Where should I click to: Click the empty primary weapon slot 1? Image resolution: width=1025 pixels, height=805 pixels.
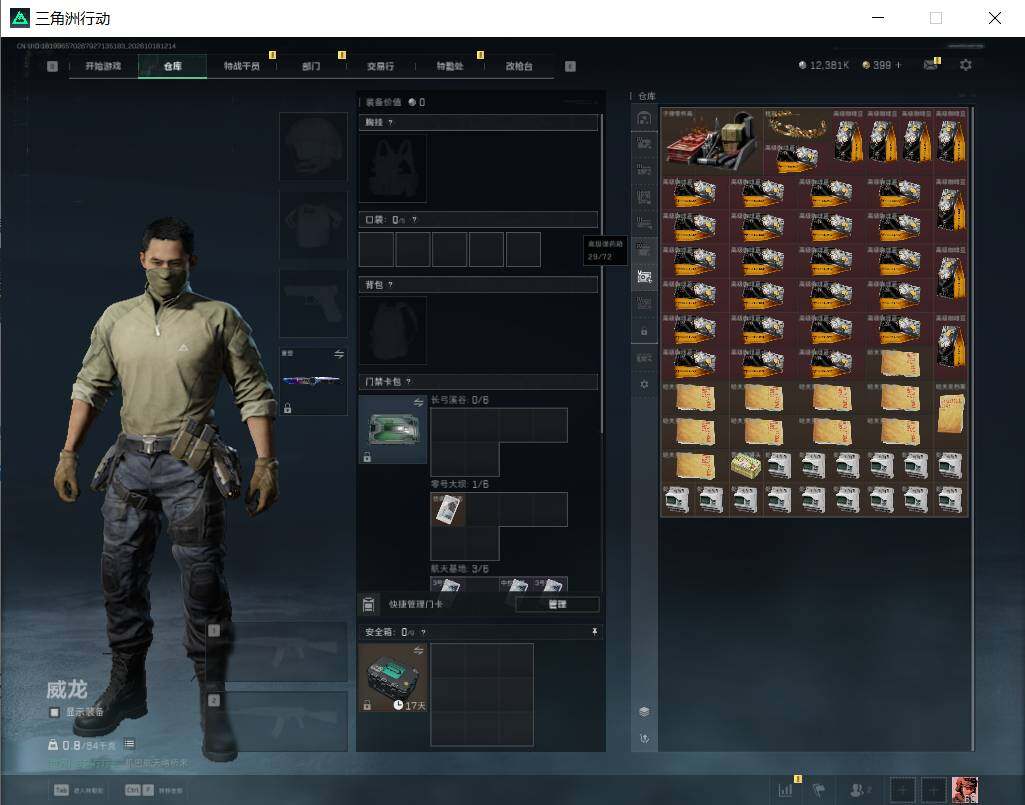click(x=277, y=652)
